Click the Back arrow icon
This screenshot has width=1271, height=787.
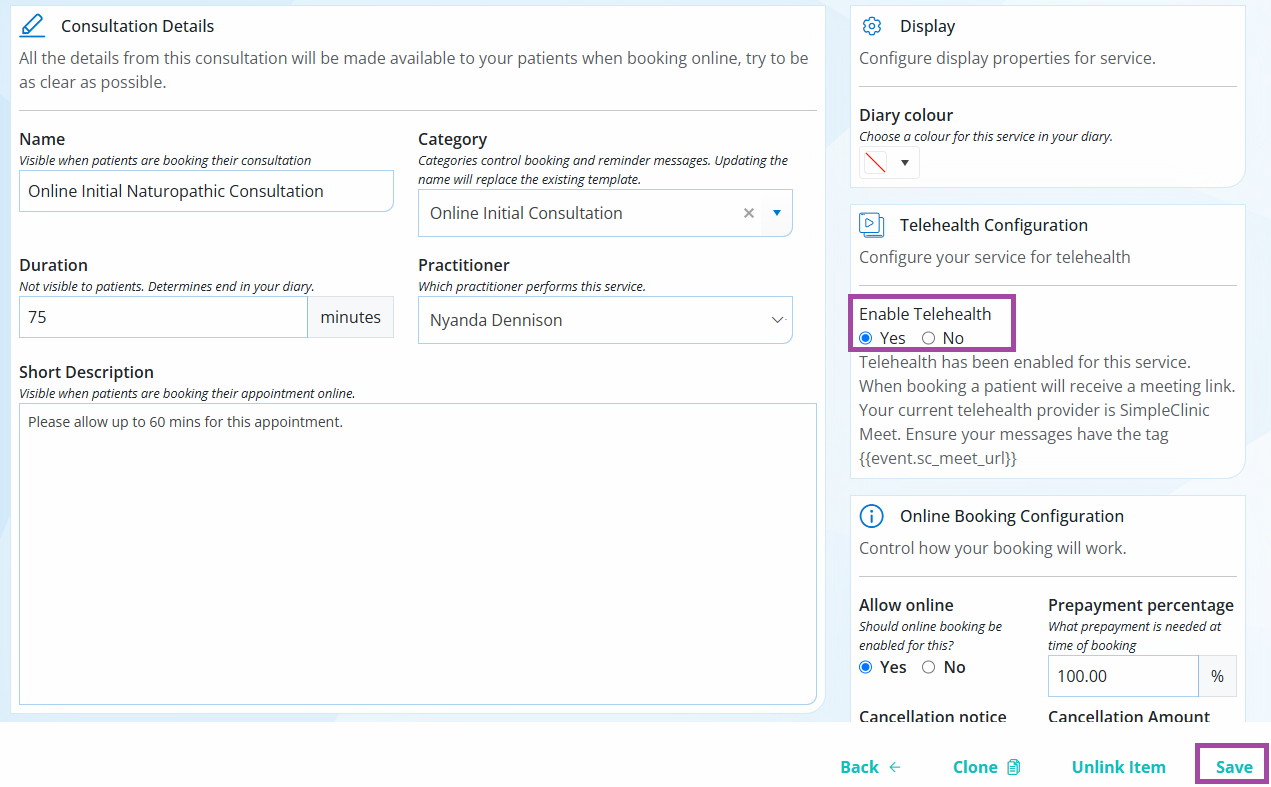pyautogui.click(x=895, y=767)
